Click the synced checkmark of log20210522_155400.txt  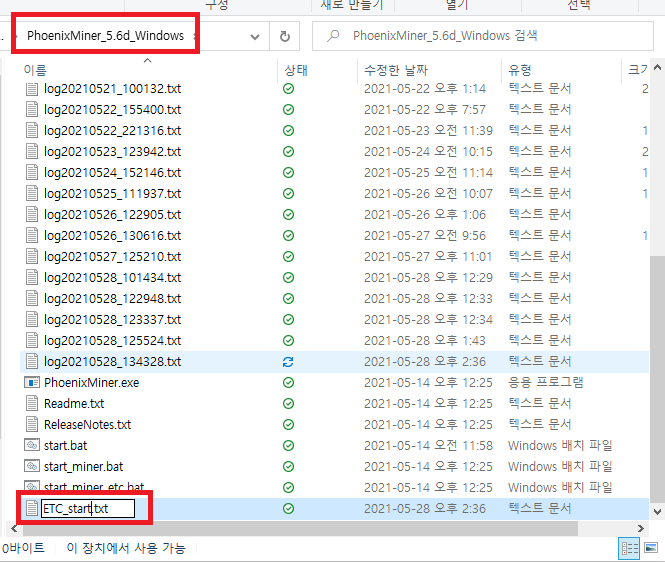(x=288, y=109)
